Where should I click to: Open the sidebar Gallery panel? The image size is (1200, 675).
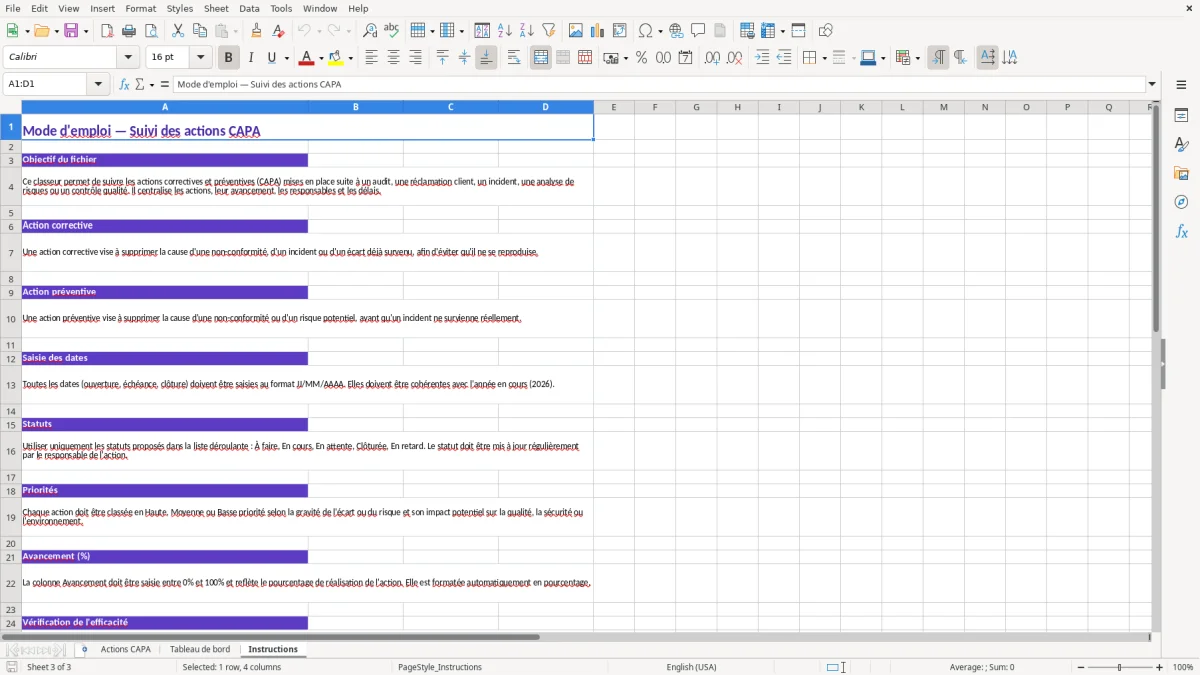[x=1181, y=174]
